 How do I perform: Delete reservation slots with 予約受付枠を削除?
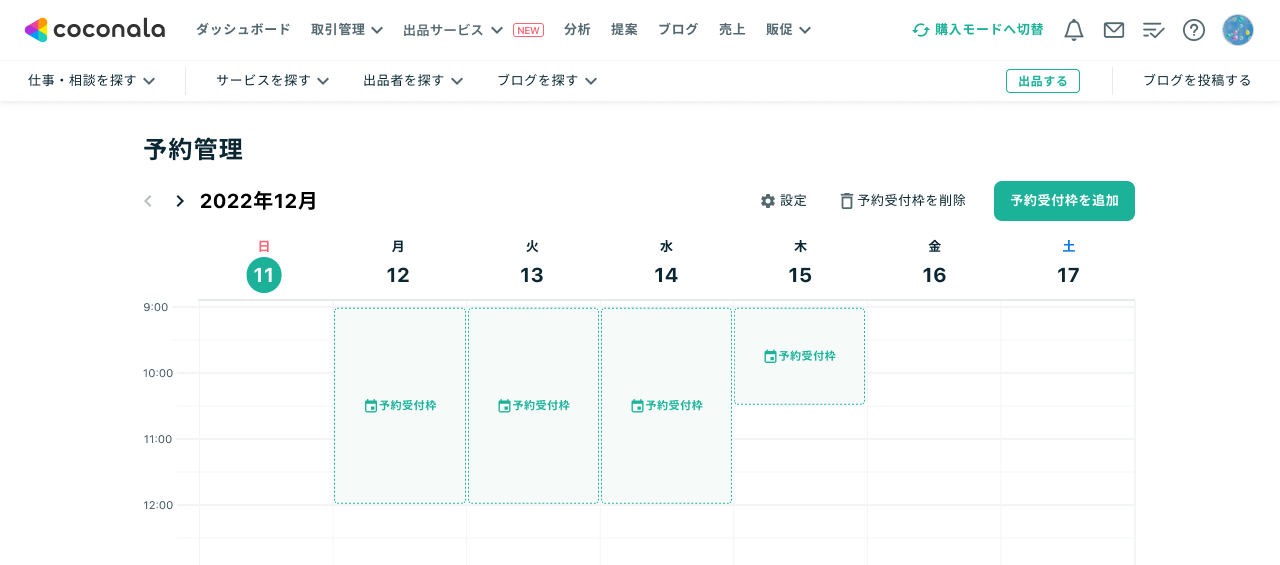(903, 201)
